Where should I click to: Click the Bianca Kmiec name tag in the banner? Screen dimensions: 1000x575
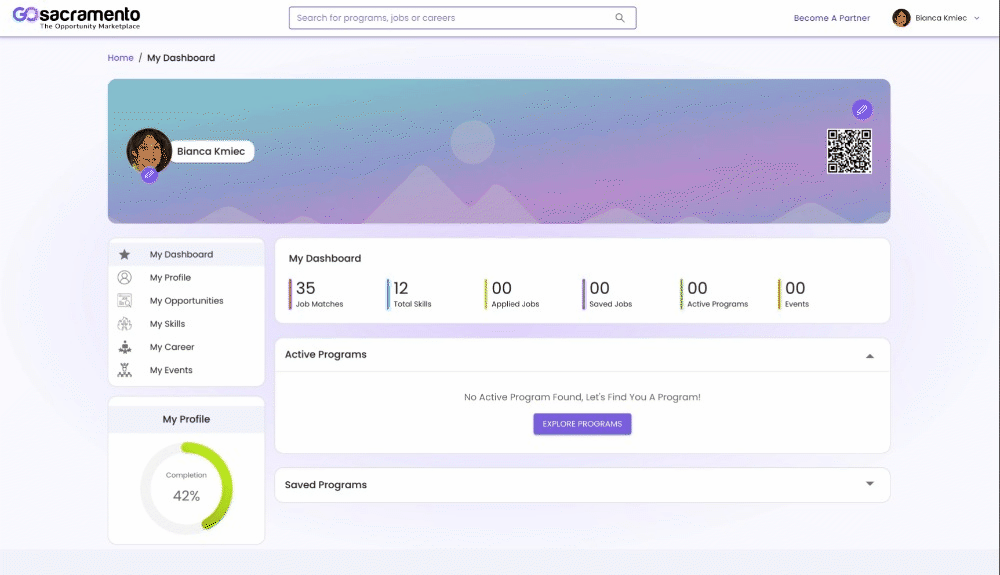pos(211,151)
